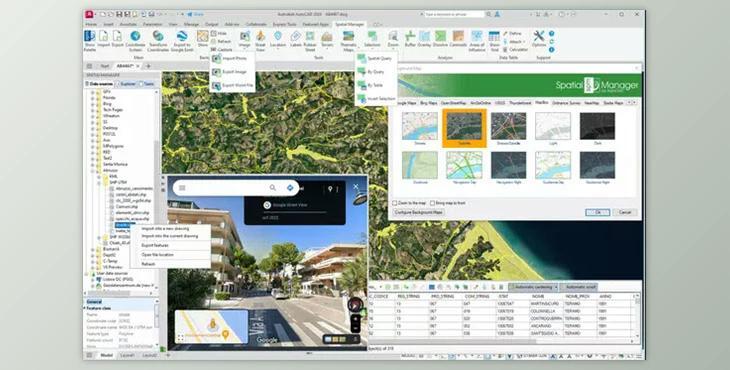The height and width of the screenshot is (370, 730).
Task: Click the Refresh background map button
Action: point(220,41)
